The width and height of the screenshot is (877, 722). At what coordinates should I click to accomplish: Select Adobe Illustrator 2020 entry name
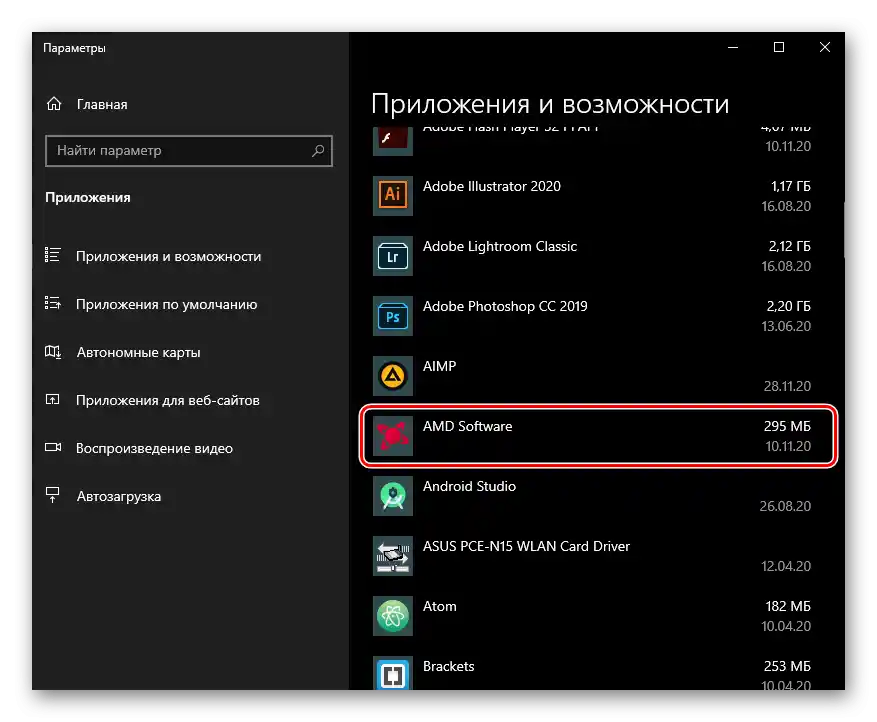coord(492,186)
